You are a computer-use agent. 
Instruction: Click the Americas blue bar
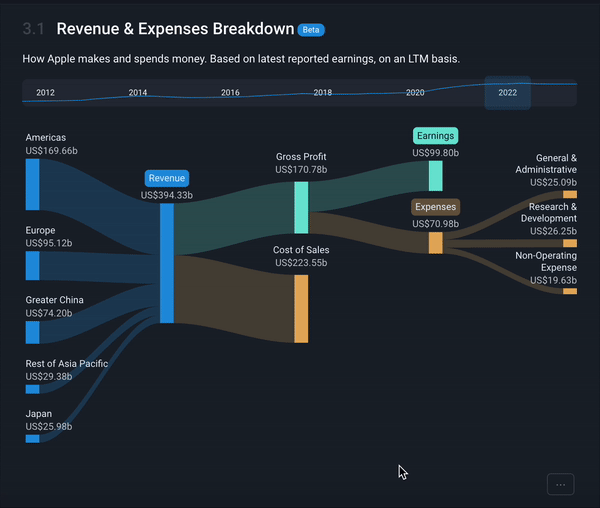point(33,184)
